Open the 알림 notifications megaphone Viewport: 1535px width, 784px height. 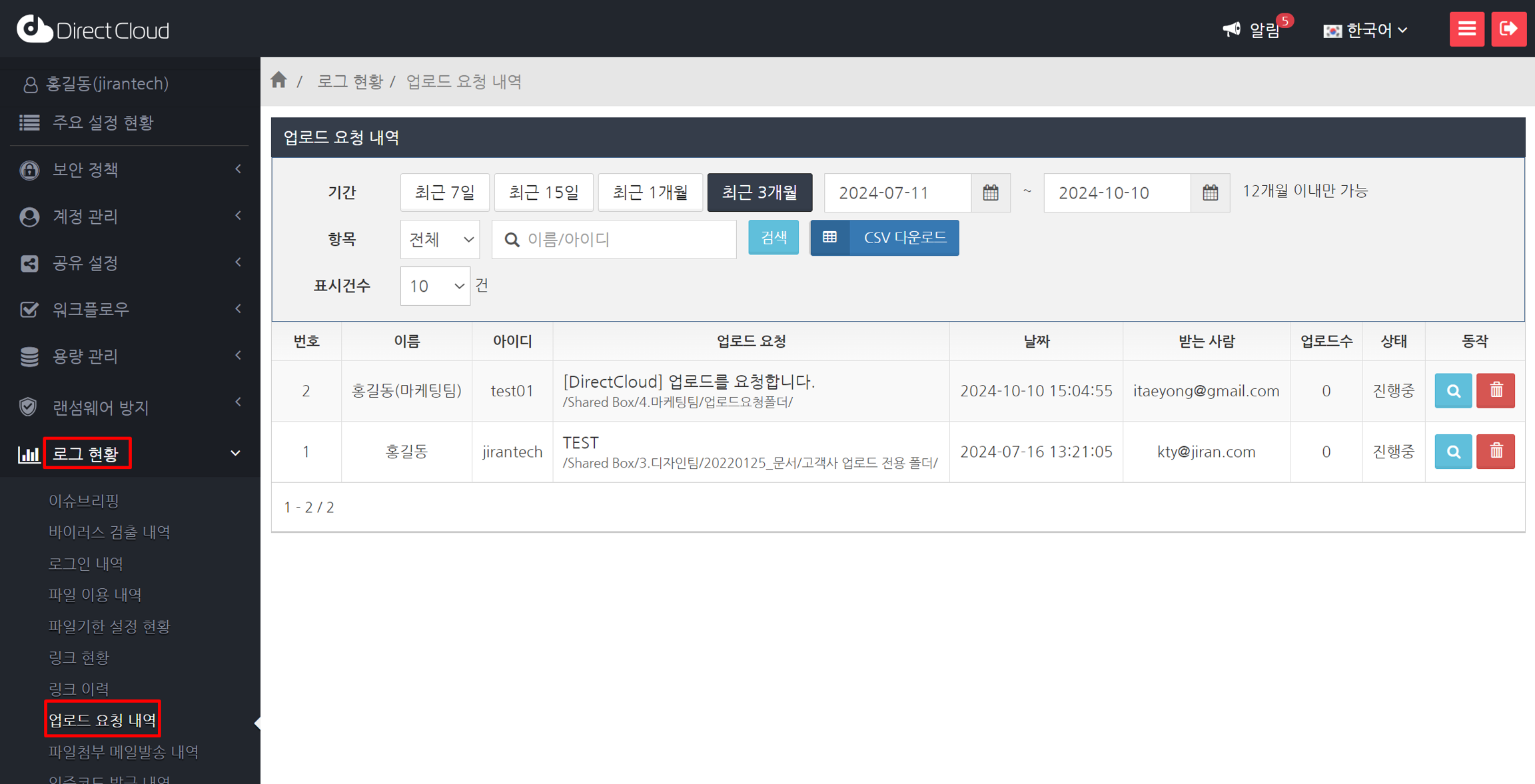(x=1252, y=30)
